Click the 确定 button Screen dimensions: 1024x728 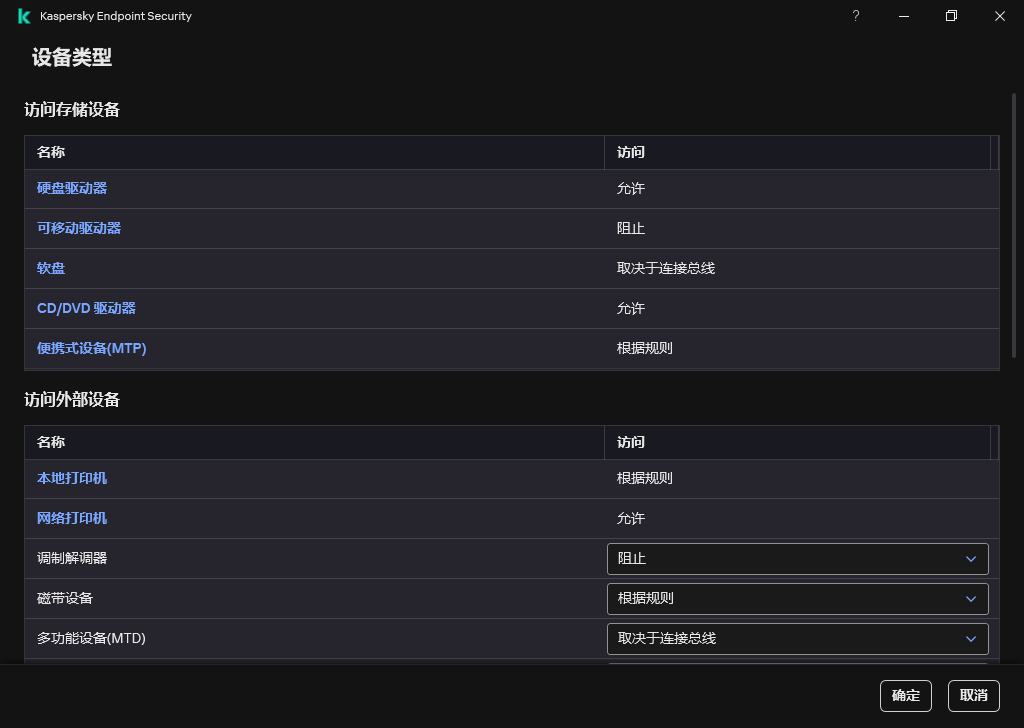[x=906, y=696]
